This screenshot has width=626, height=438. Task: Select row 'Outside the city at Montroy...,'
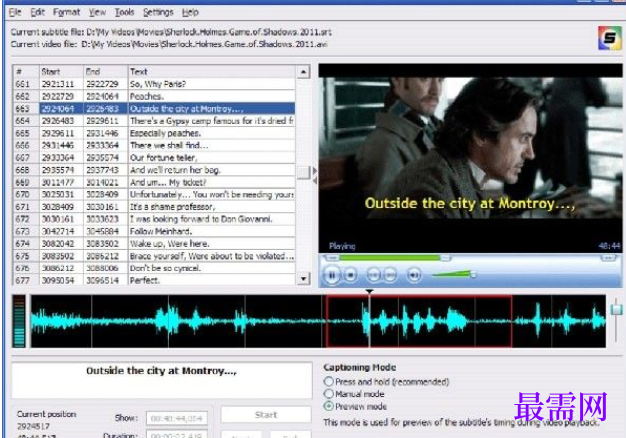pyautogui.click(x=154, y=109)
